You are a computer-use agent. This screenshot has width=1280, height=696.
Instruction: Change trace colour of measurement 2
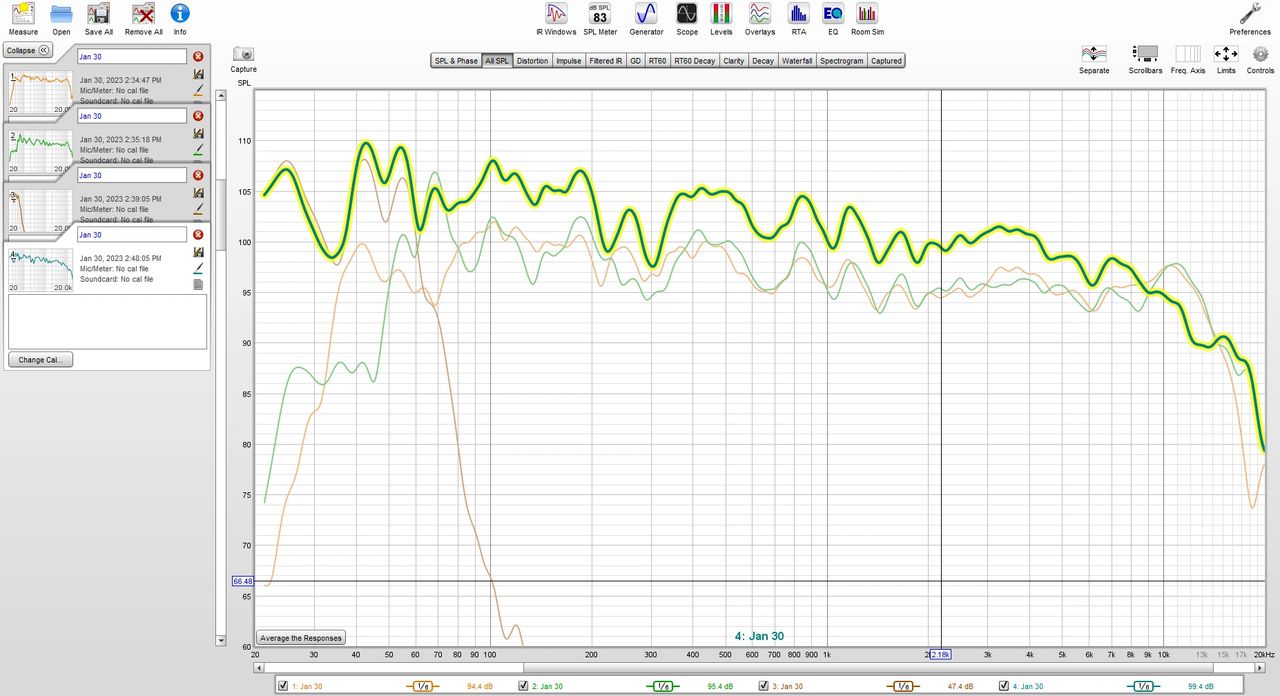click(198, 149)
